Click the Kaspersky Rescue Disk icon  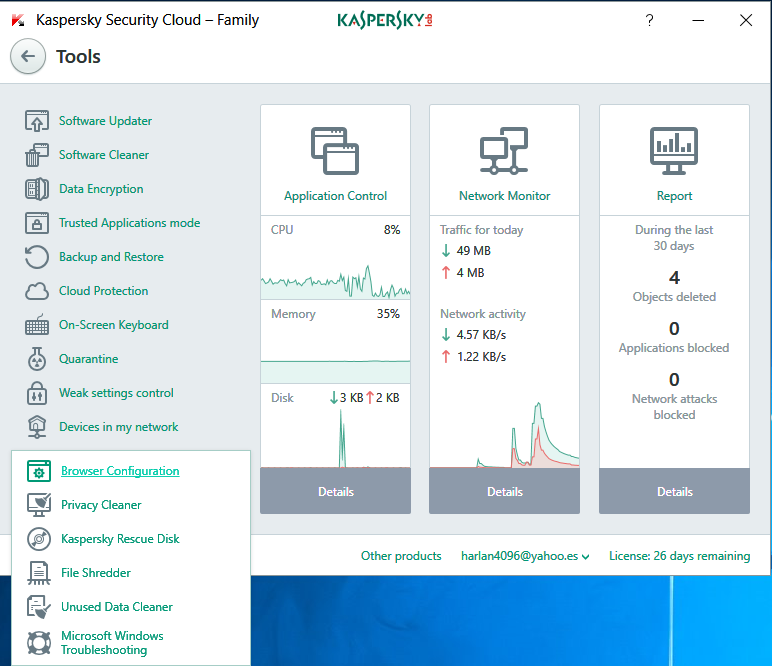click(x=39, y=539)
